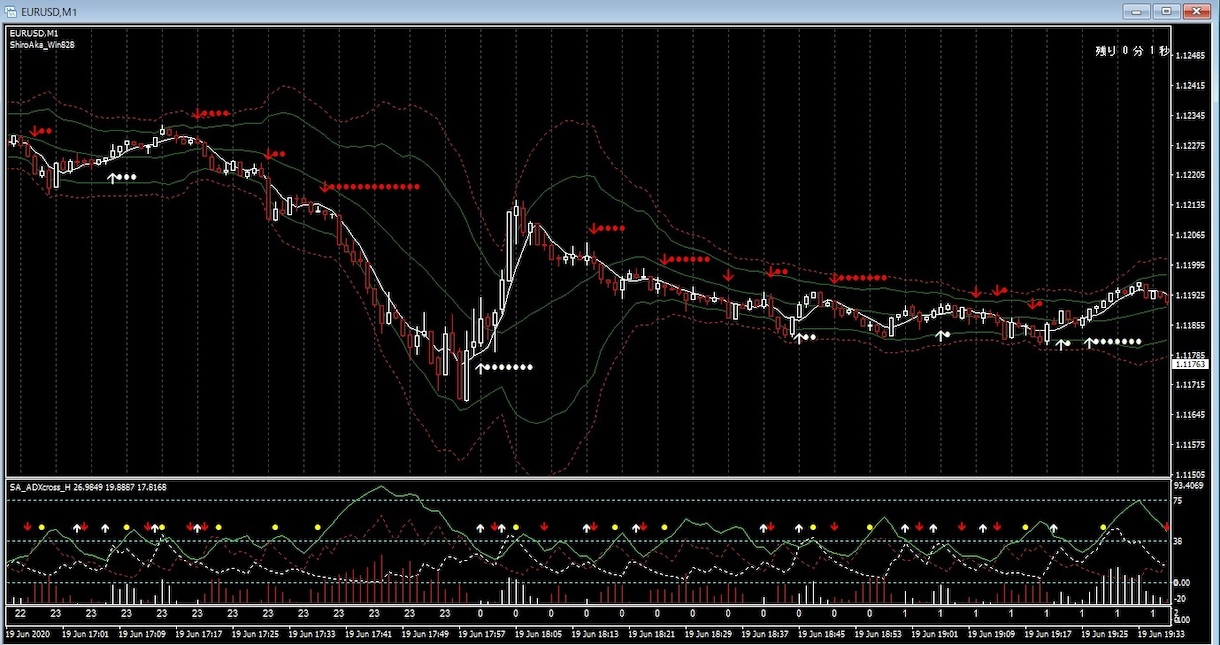Click the 1.11855 price level
This screenshot has width=1220, height=645.
(1192, 326)
